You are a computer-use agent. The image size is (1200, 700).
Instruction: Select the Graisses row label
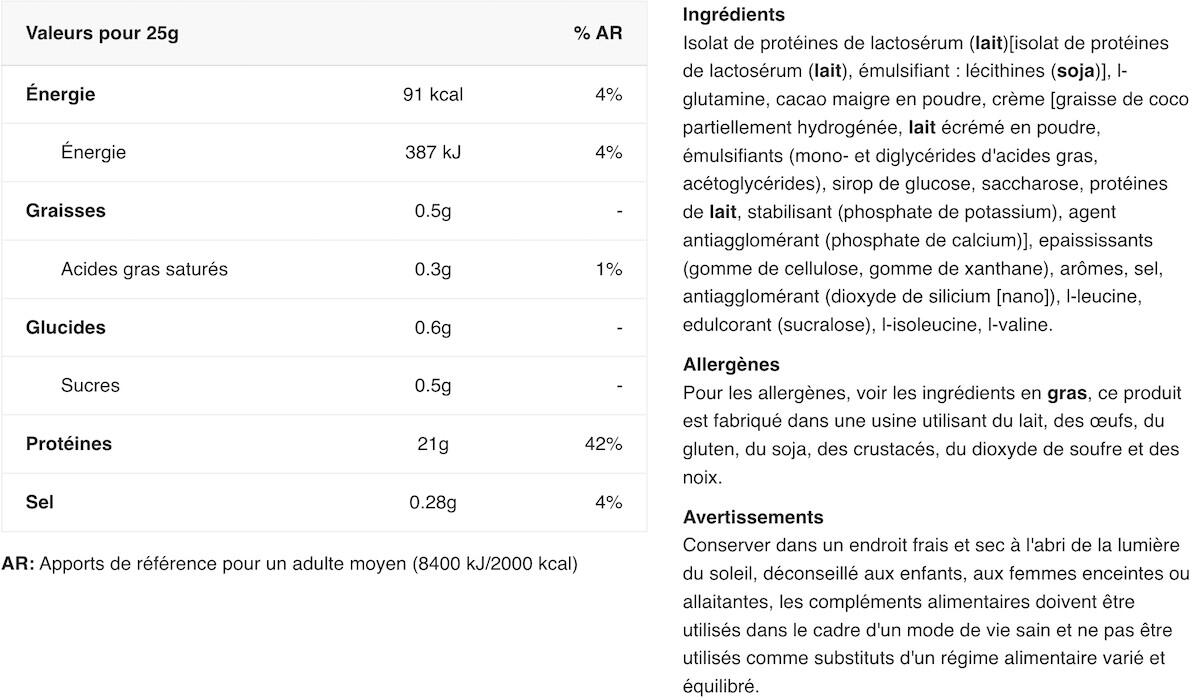(65, 211)
